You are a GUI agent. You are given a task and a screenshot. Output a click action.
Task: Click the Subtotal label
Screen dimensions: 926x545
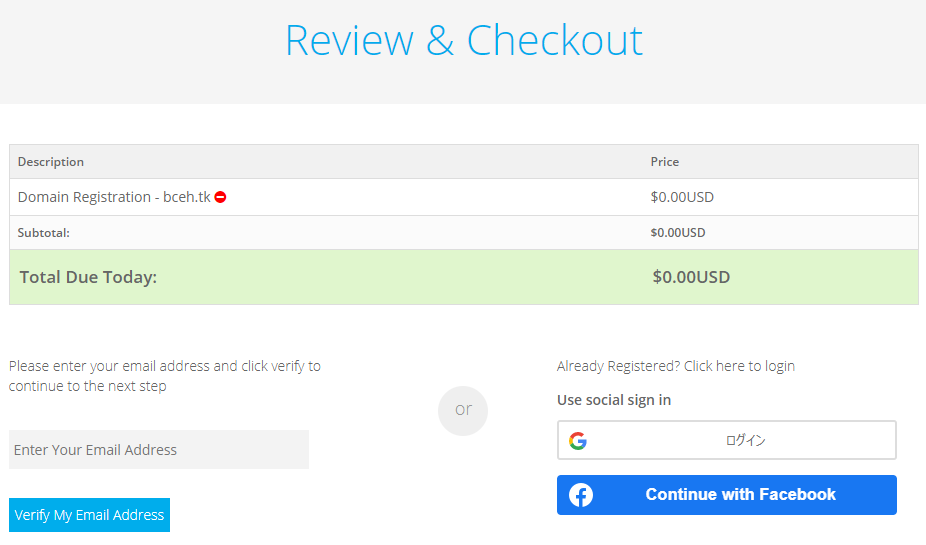coord(44,233)
